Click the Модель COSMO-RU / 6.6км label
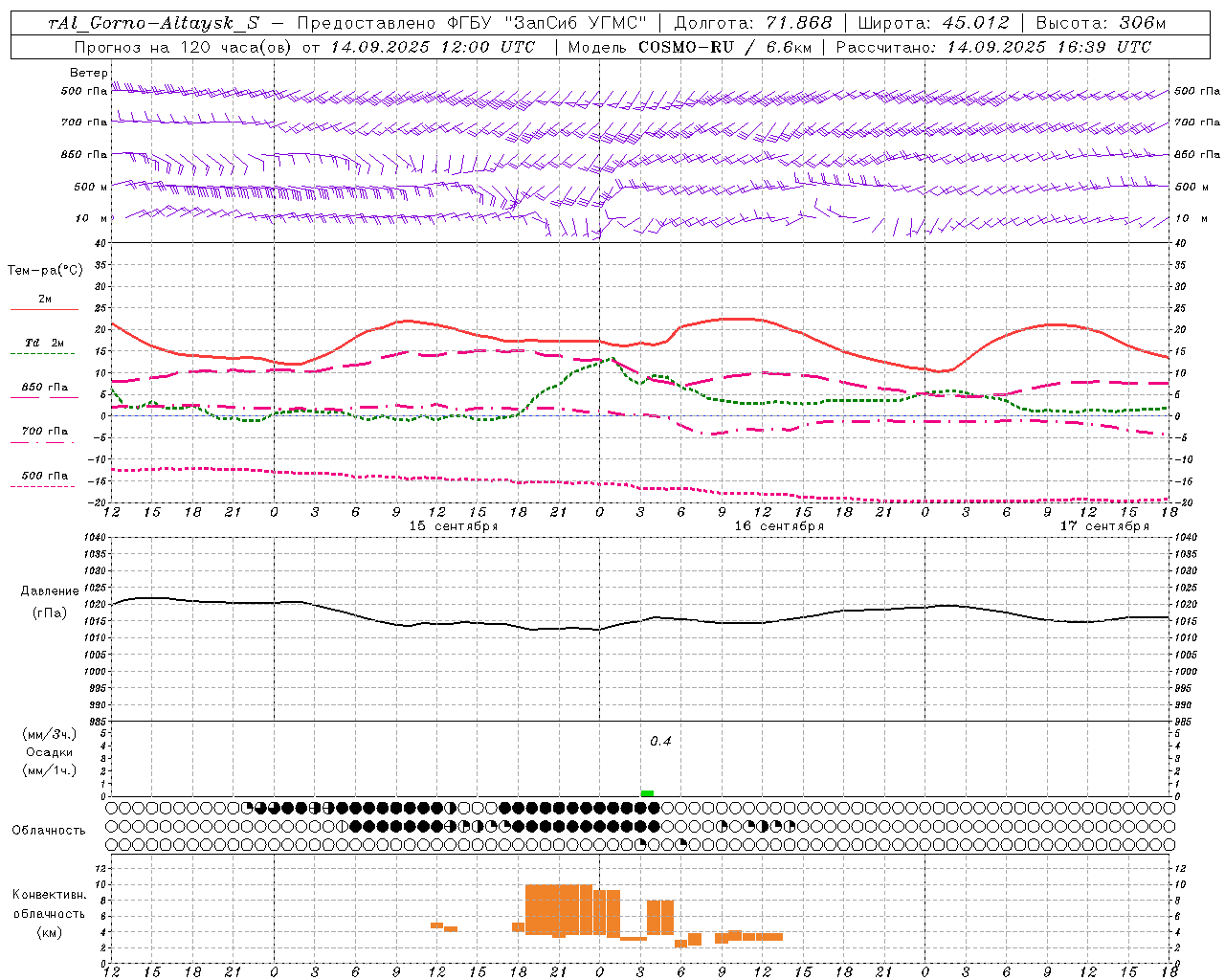 pyautogui.click(x=690, y=47)
